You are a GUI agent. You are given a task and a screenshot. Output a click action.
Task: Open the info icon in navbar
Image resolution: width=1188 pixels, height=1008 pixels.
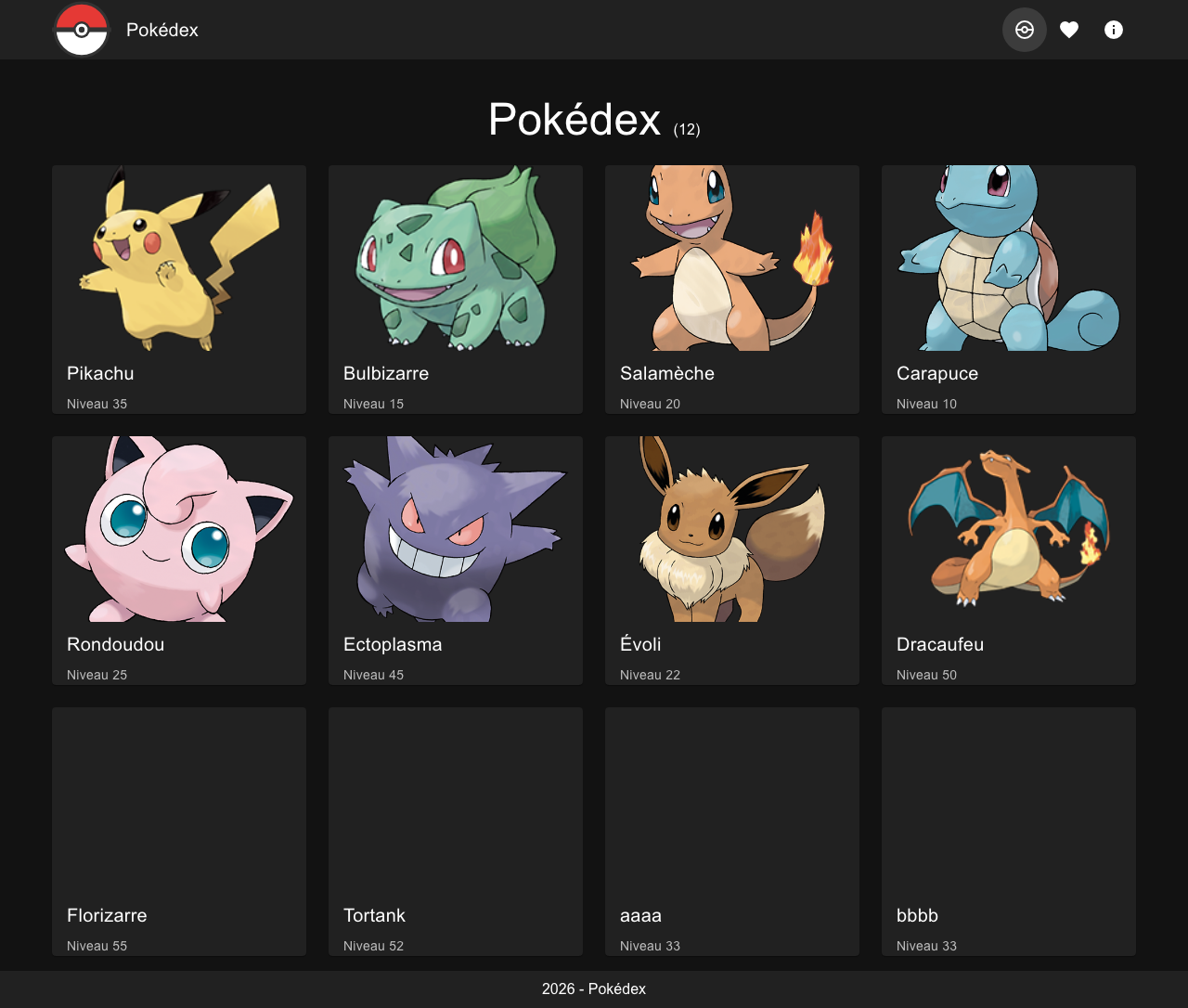[1114, 30]
